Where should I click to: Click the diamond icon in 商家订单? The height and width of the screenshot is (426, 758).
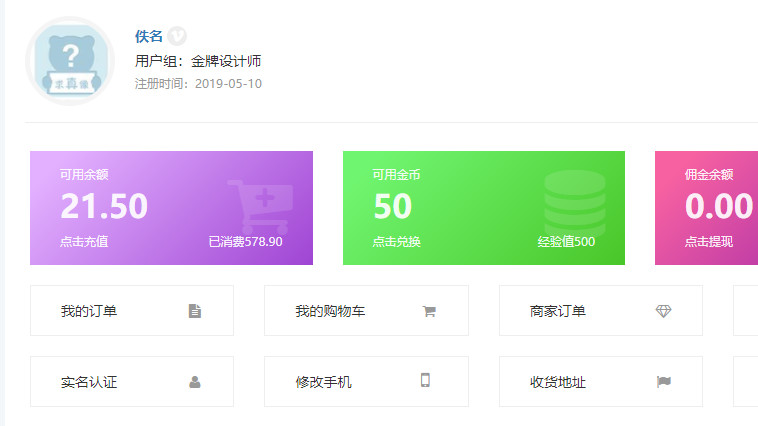click(663, 311)
